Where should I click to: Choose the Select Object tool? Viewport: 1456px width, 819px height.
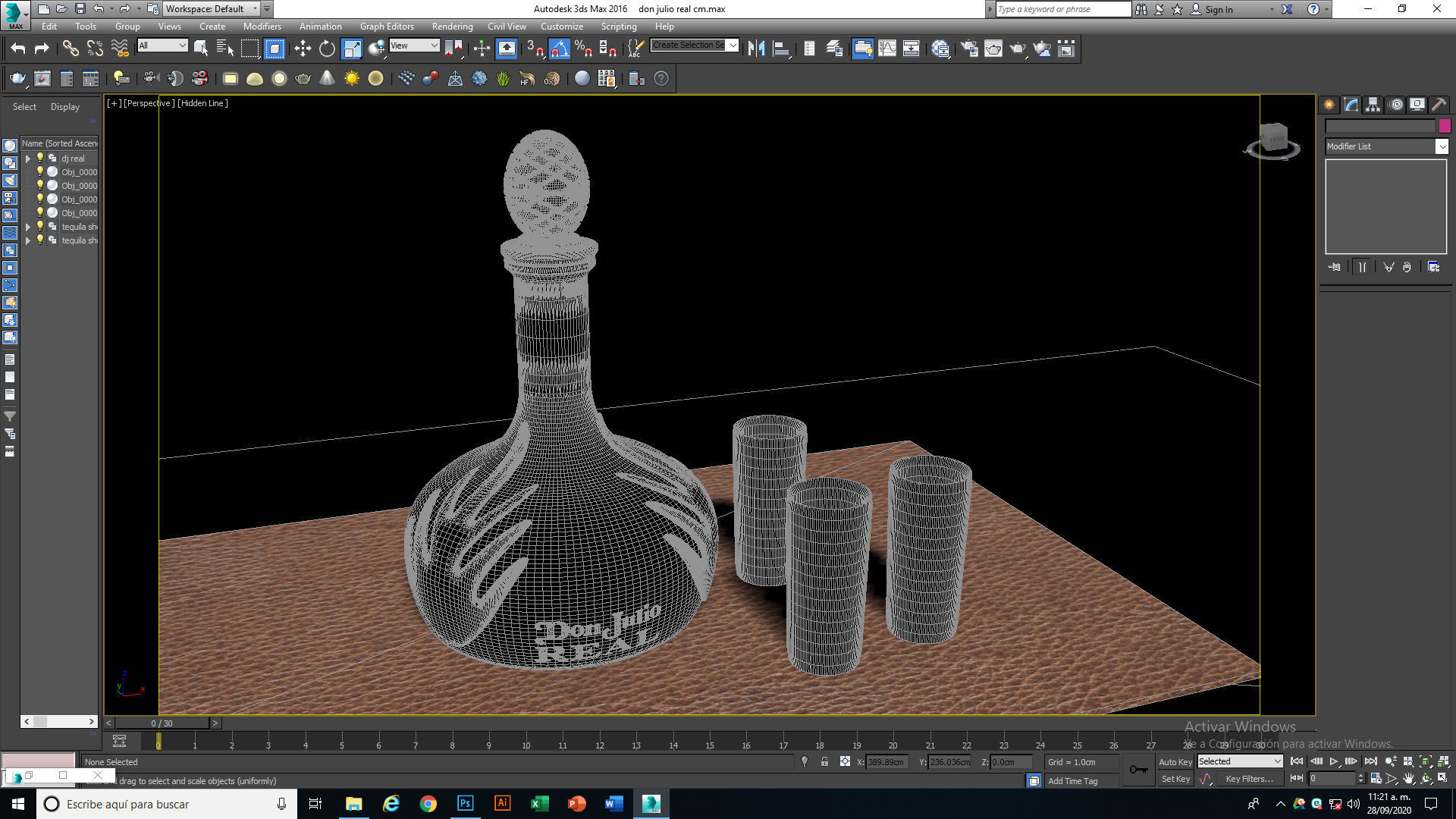[x=201, y=49]
